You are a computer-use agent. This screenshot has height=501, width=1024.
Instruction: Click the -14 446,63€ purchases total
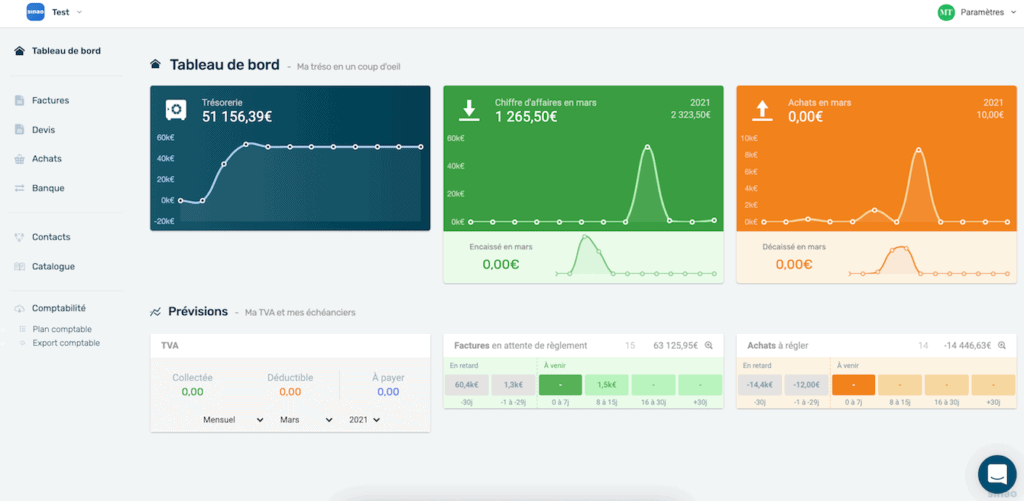(x=968, y=346)
